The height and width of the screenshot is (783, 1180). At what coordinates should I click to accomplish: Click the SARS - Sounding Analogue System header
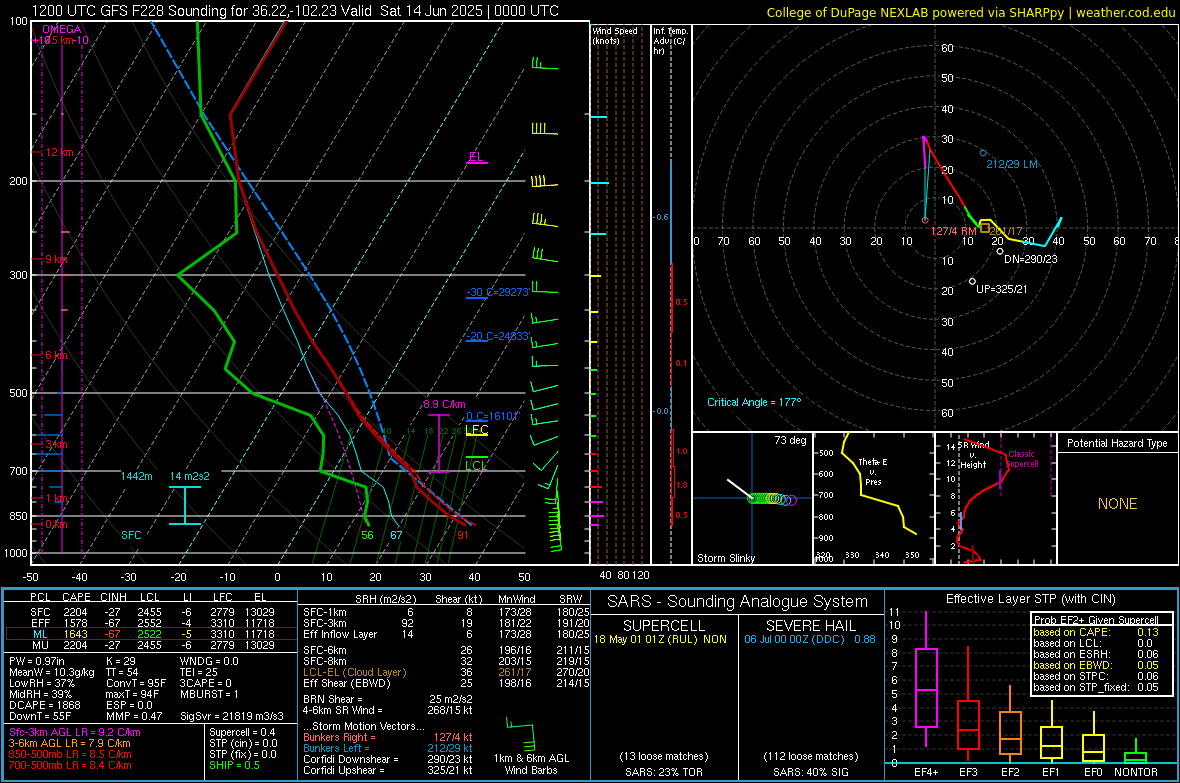(738, 602)
